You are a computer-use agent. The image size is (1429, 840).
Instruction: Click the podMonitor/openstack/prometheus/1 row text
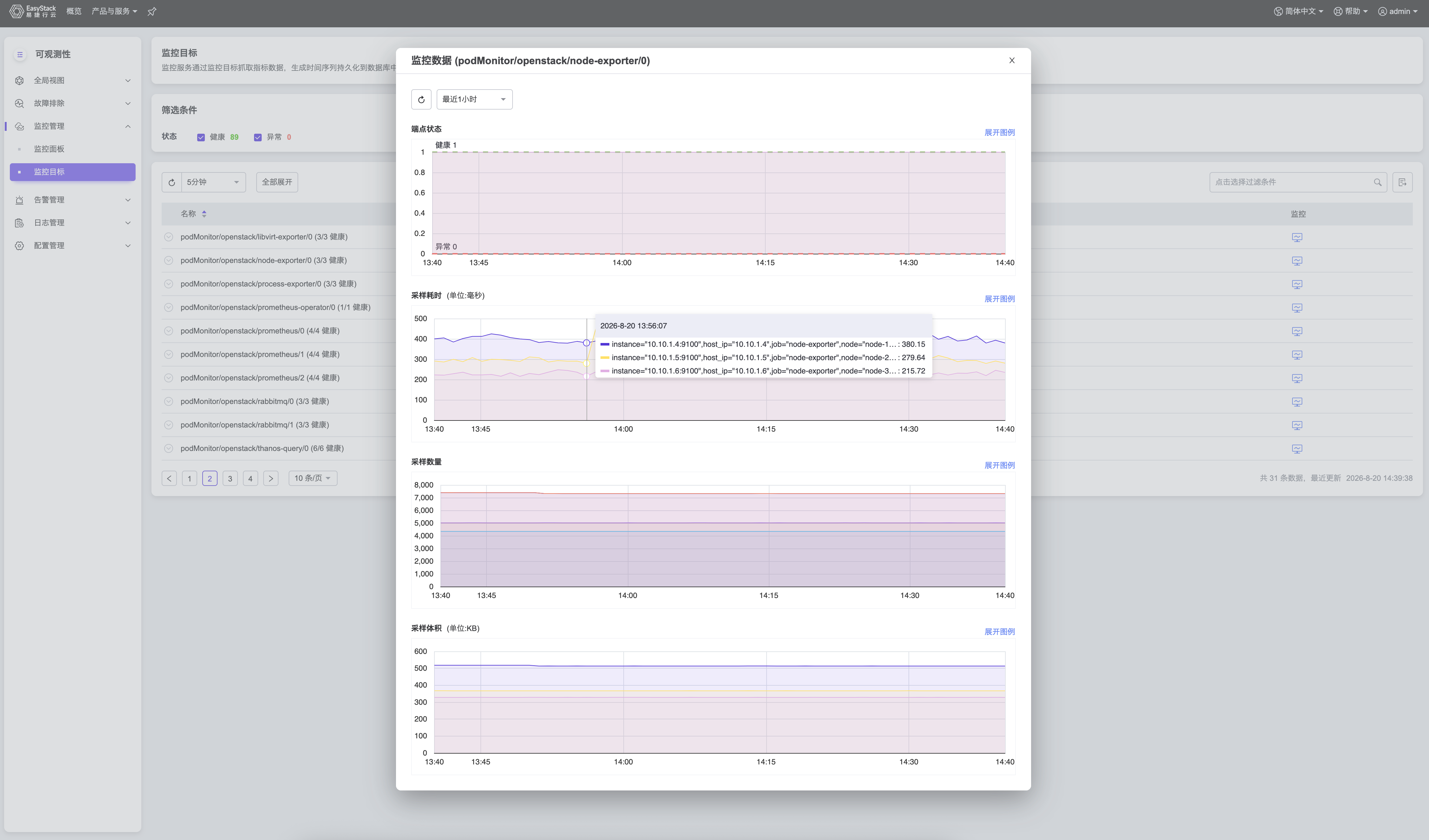(x=260, y=354)
